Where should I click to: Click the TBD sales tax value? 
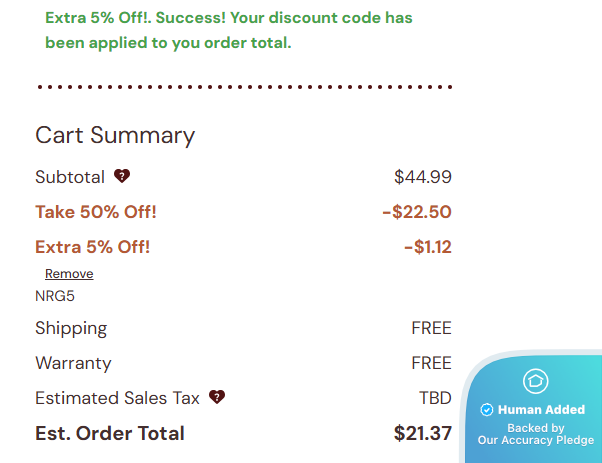(x=435, y=398)
